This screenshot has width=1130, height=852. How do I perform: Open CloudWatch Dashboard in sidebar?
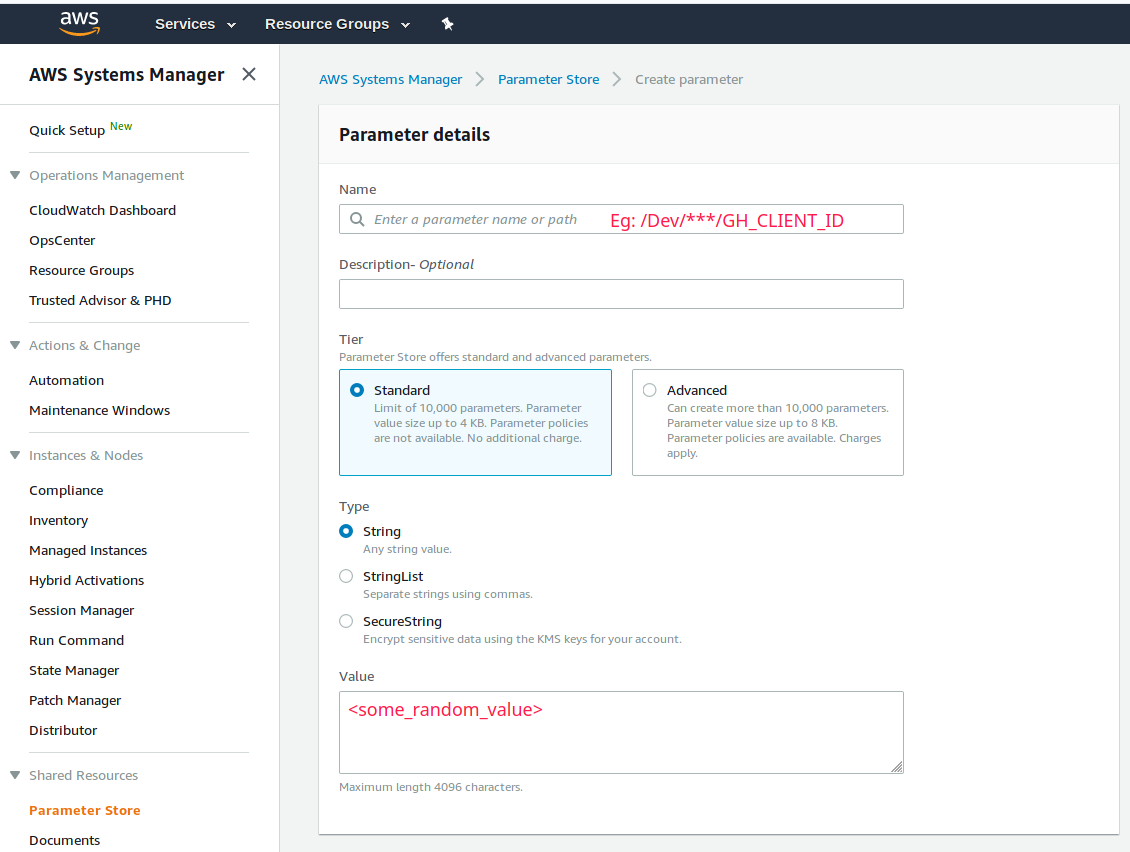coord(102,210)
